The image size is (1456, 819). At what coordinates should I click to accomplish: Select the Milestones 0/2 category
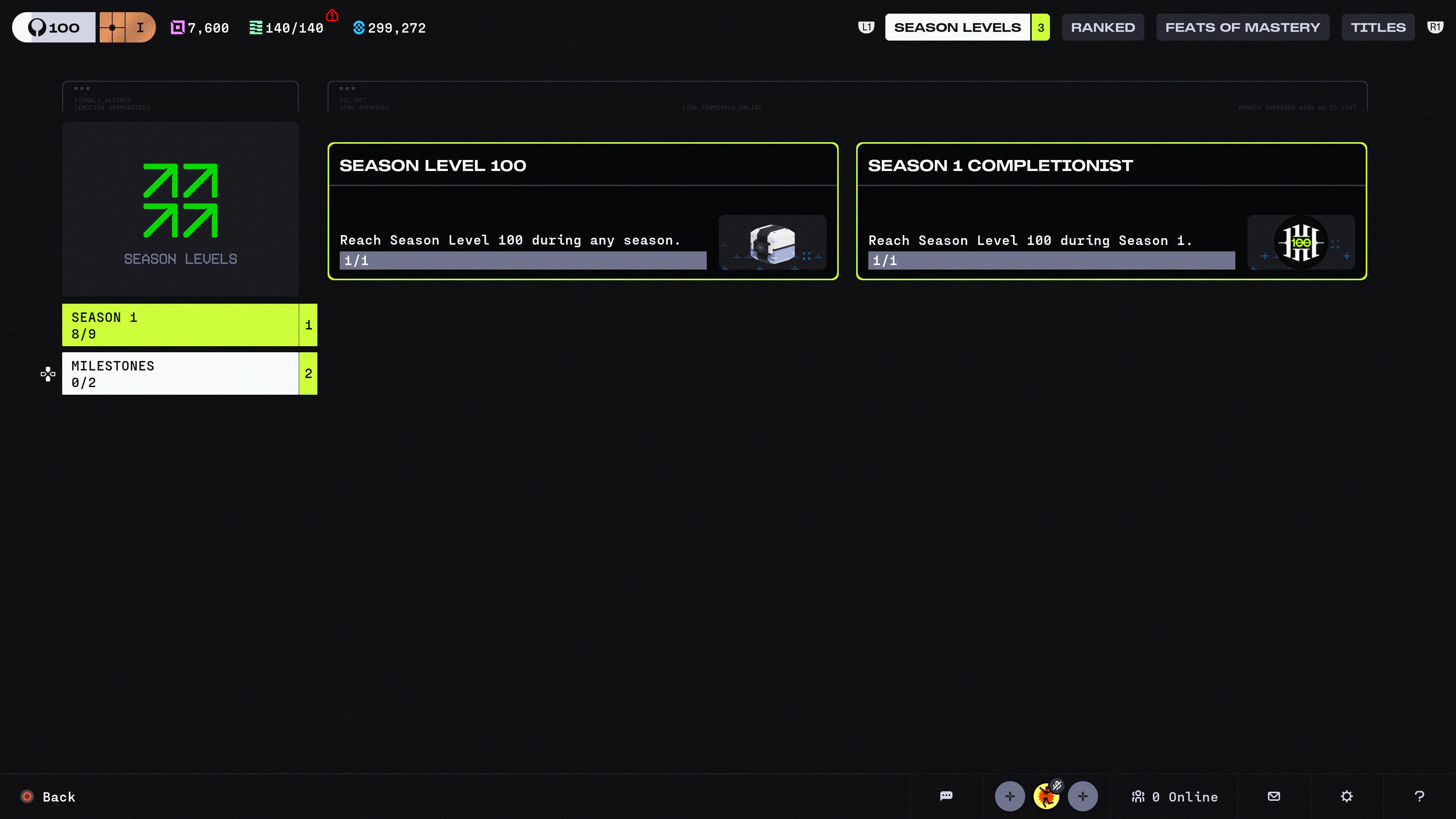click(189, 373)
